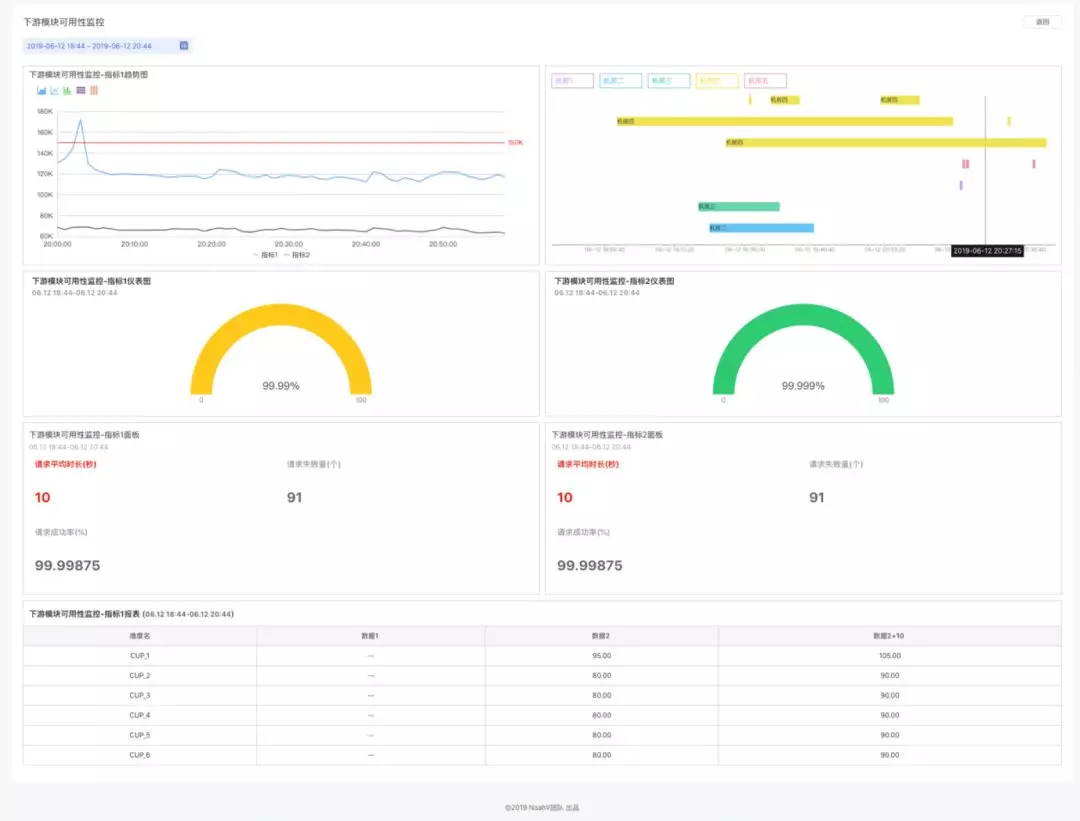Open the calendar icon beside date range
This screenshot has height=821, width=1080.
click(x=184, y=45)
